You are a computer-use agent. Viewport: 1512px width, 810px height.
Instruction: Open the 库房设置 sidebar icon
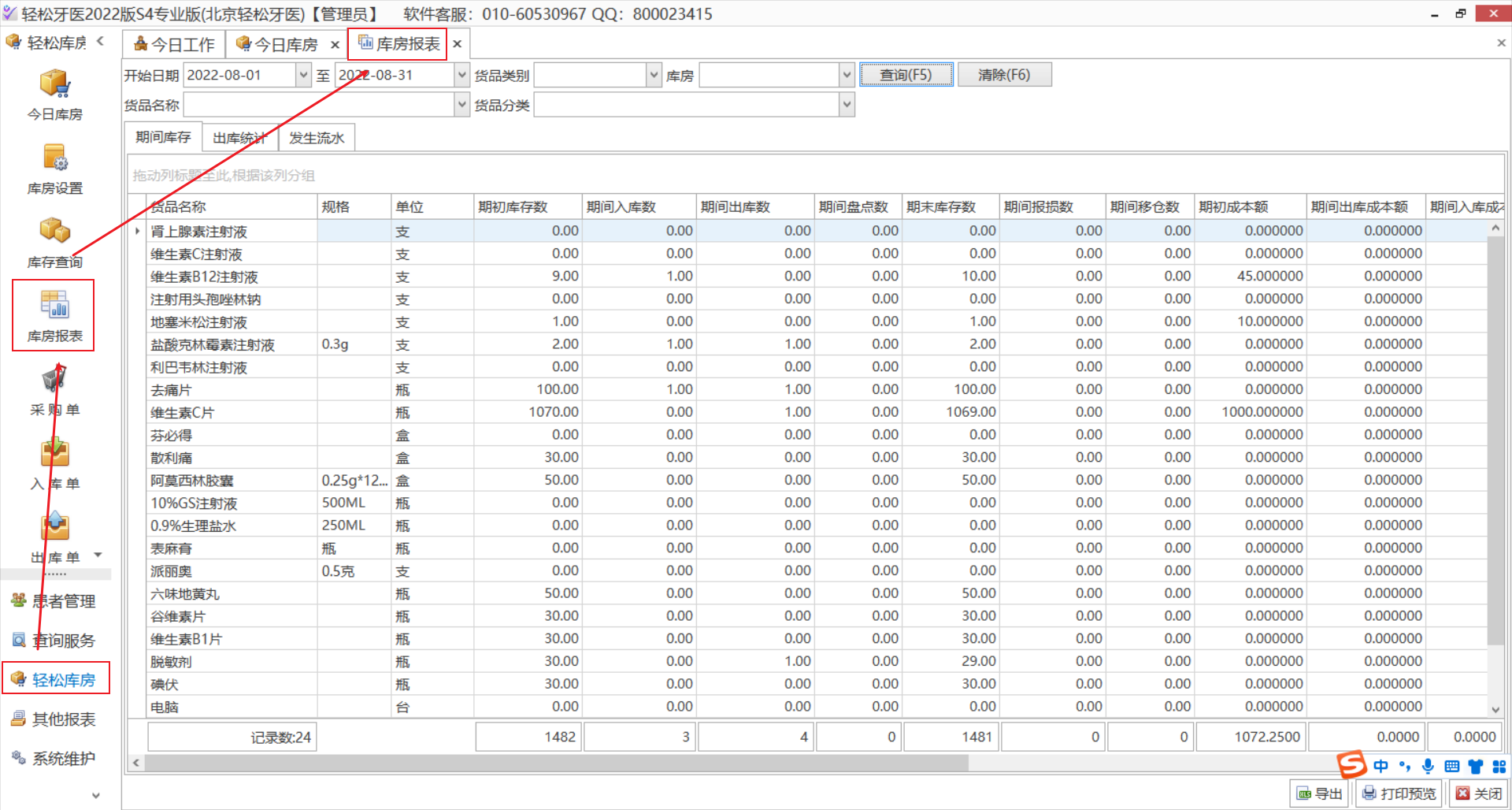pyautogui.click(x=55, y=169)
